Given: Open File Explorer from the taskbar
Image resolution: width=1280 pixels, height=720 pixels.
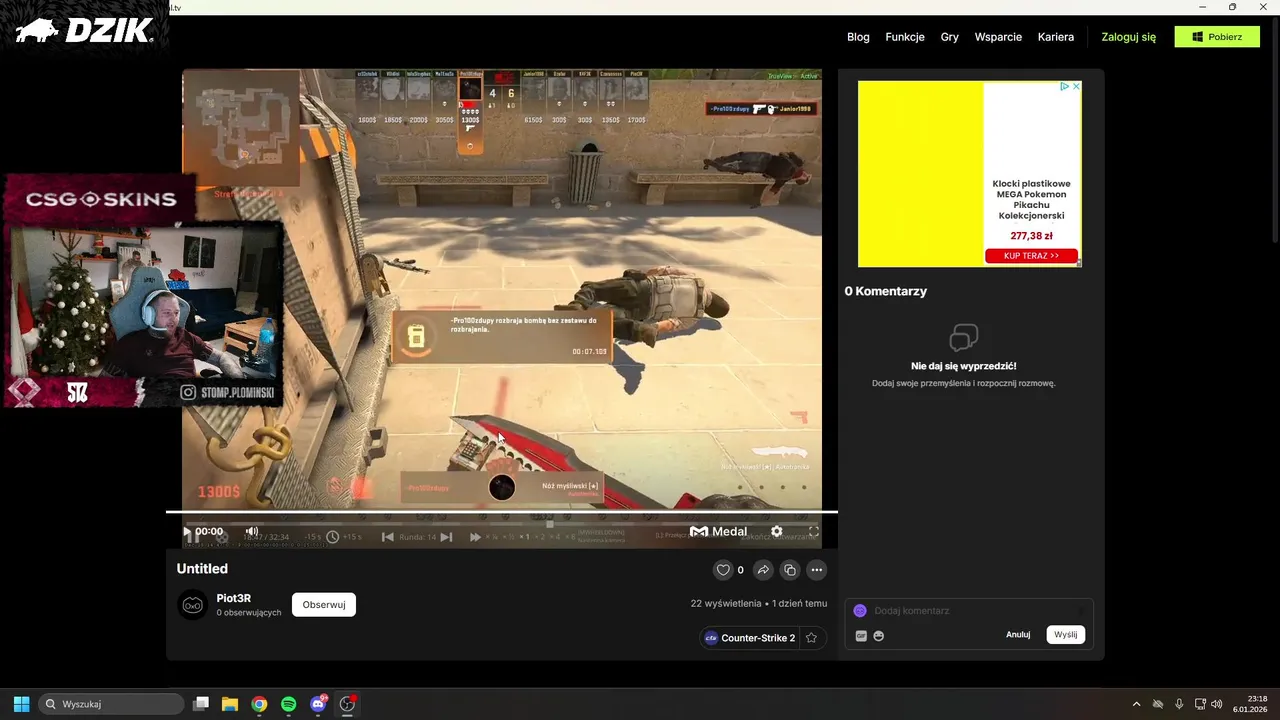Looking at the screenshot, I should pos(230,704).
